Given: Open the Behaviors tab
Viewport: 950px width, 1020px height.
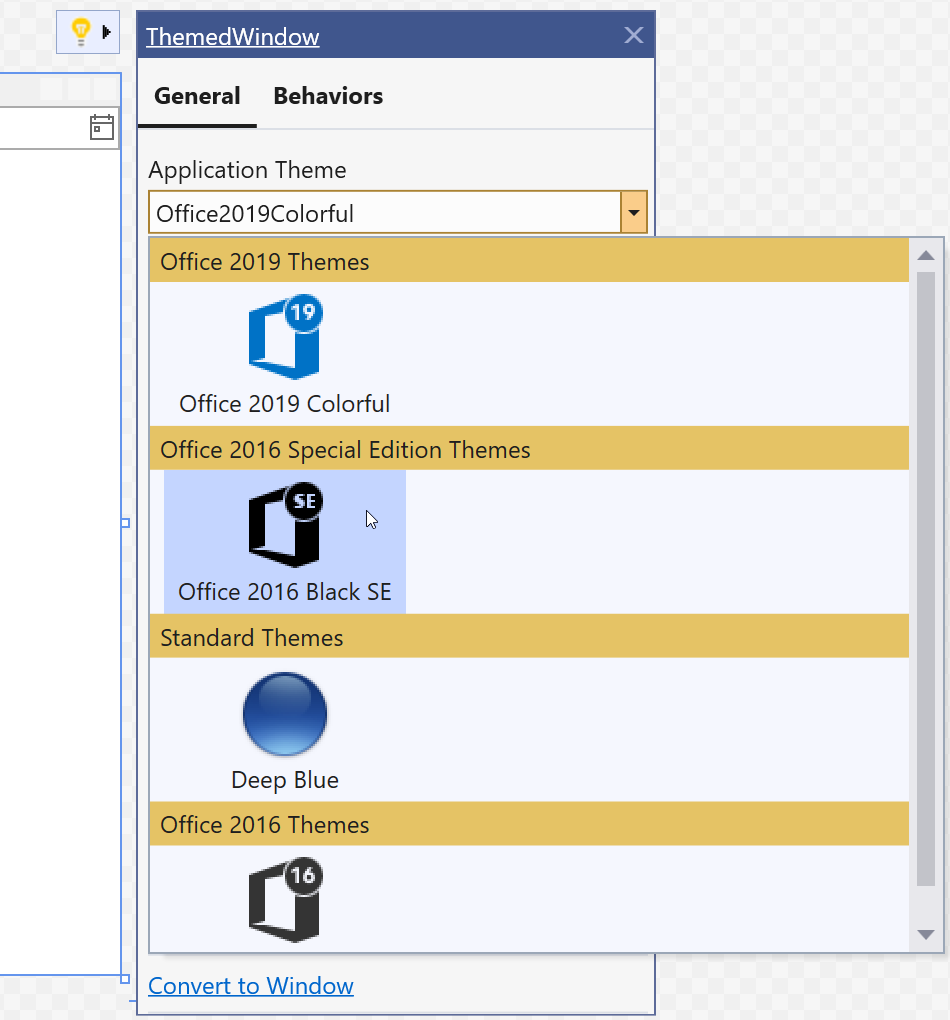Looking at the screenshot, I should click(328, 96).
